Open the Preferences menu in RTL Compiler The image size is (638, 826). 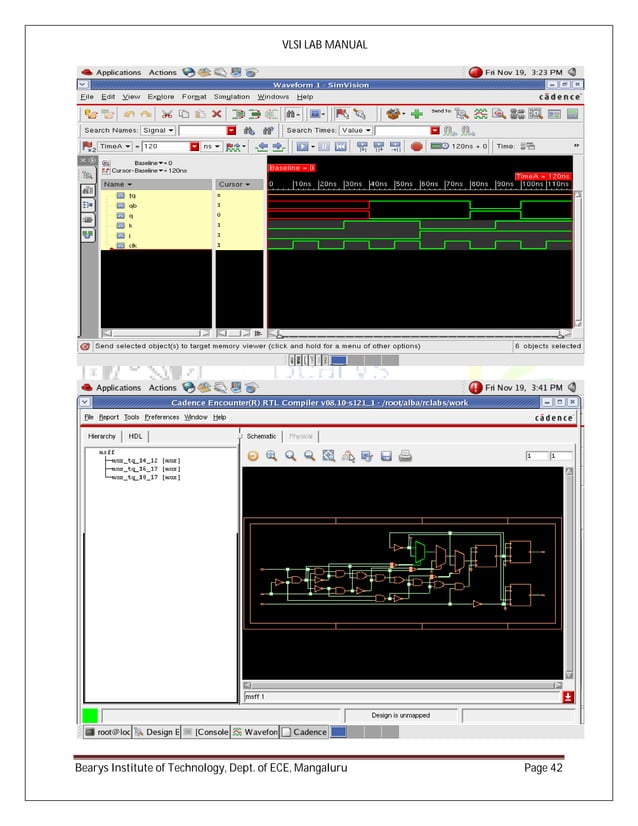162,416
